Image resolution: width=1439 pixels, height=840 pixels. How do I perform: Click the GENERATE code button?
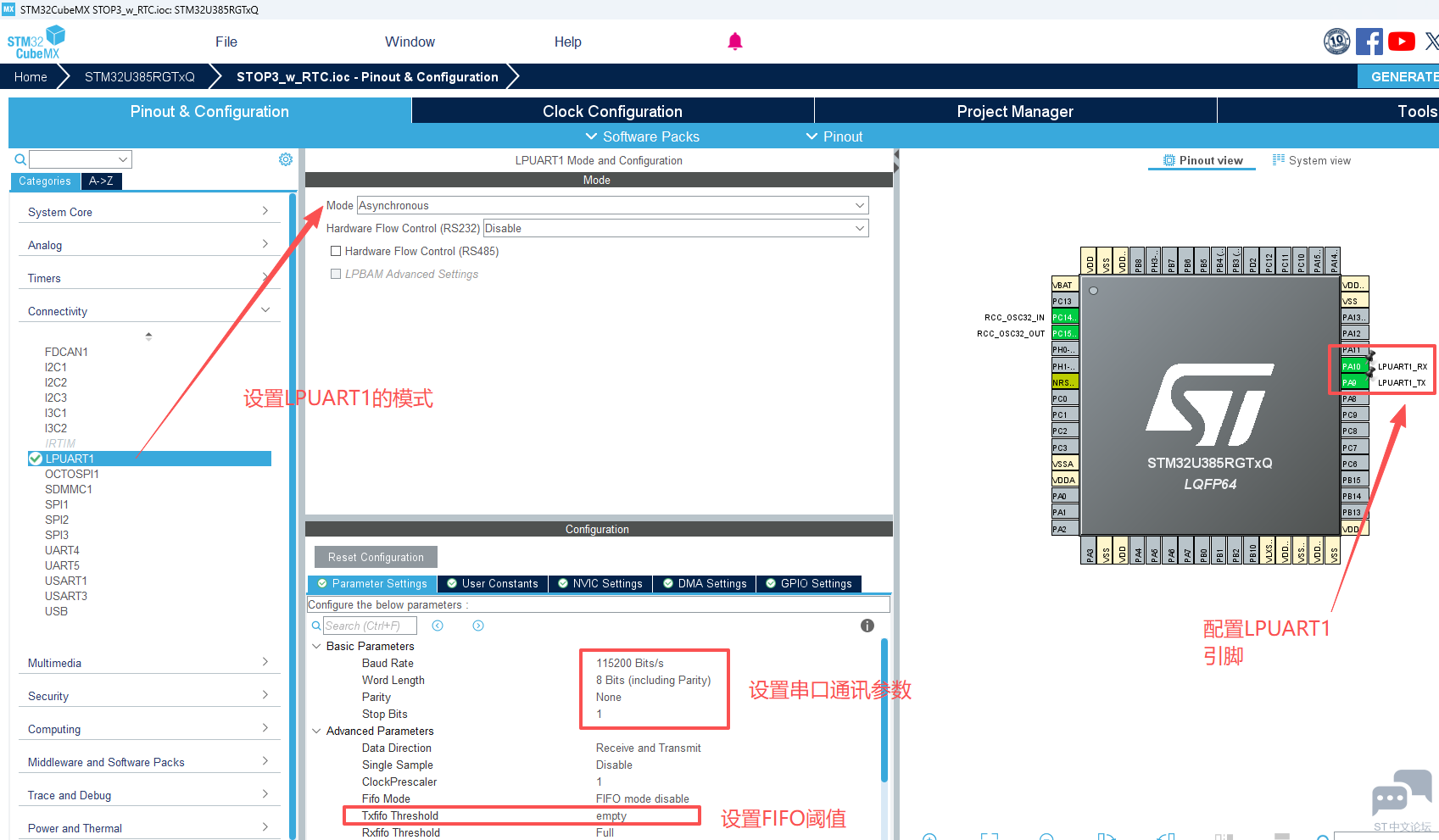(1400, 76)
